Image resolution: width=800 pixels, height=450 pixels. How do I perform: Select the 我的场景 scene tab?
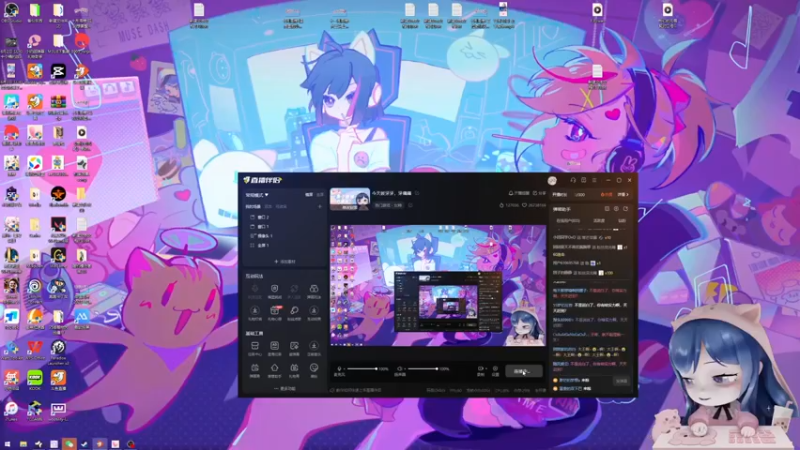point(253,207)
